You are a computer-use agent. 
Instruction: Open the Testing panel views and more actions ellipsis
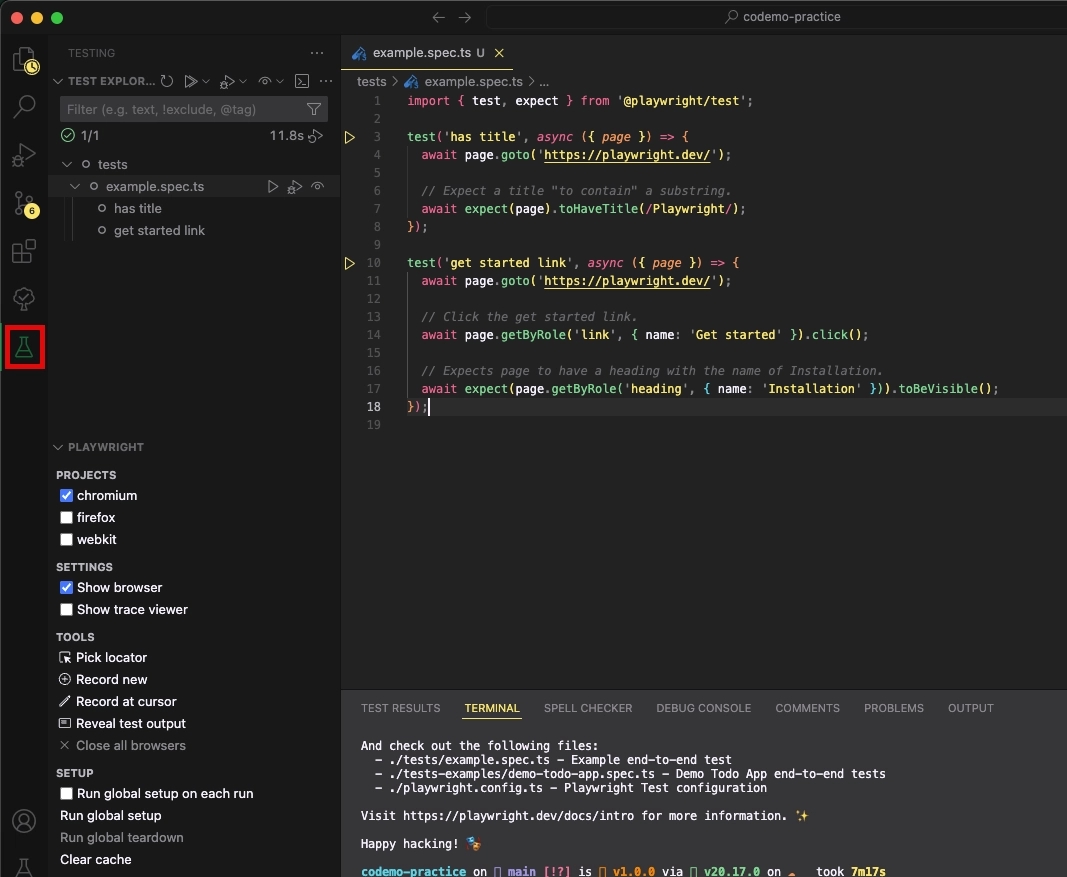tap(317, 52)
